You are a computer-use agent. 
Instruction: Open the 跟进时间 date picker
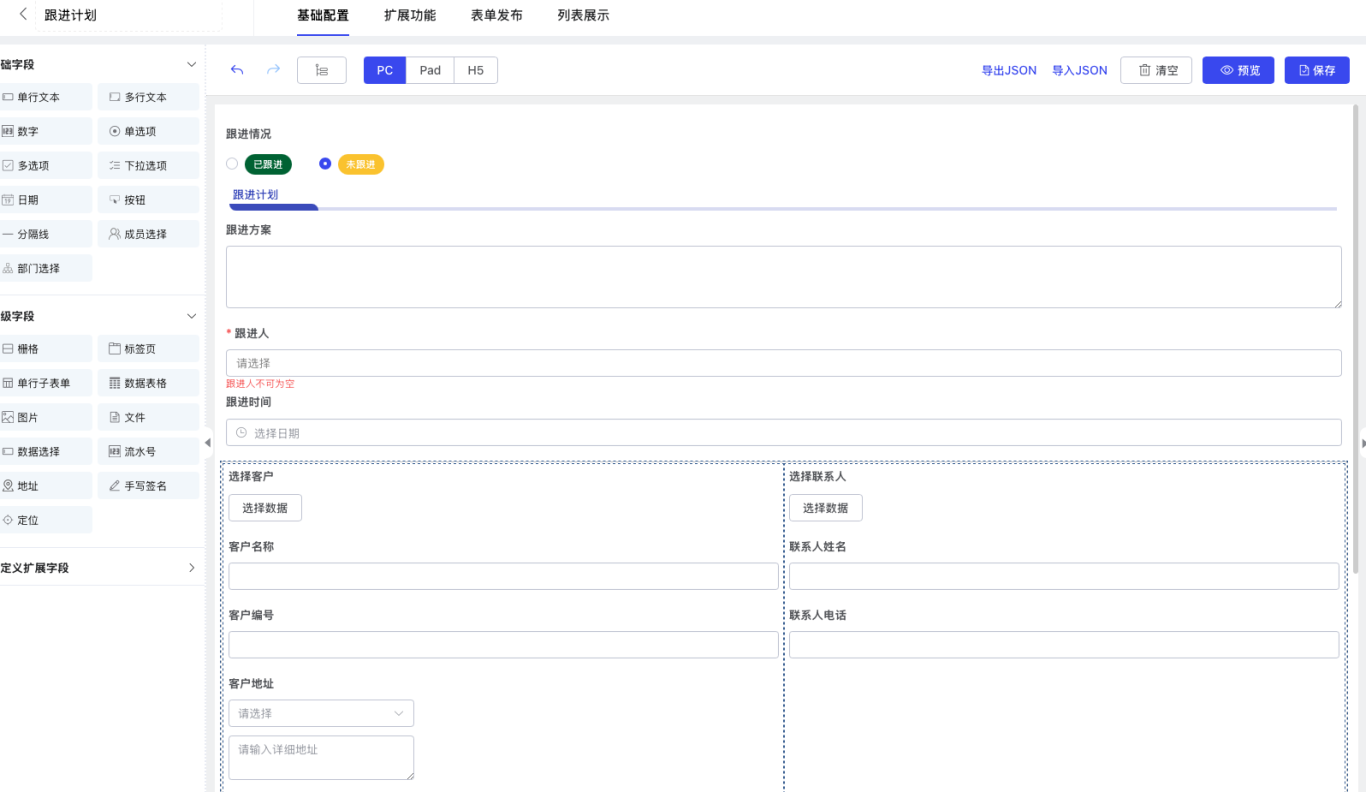784,433
